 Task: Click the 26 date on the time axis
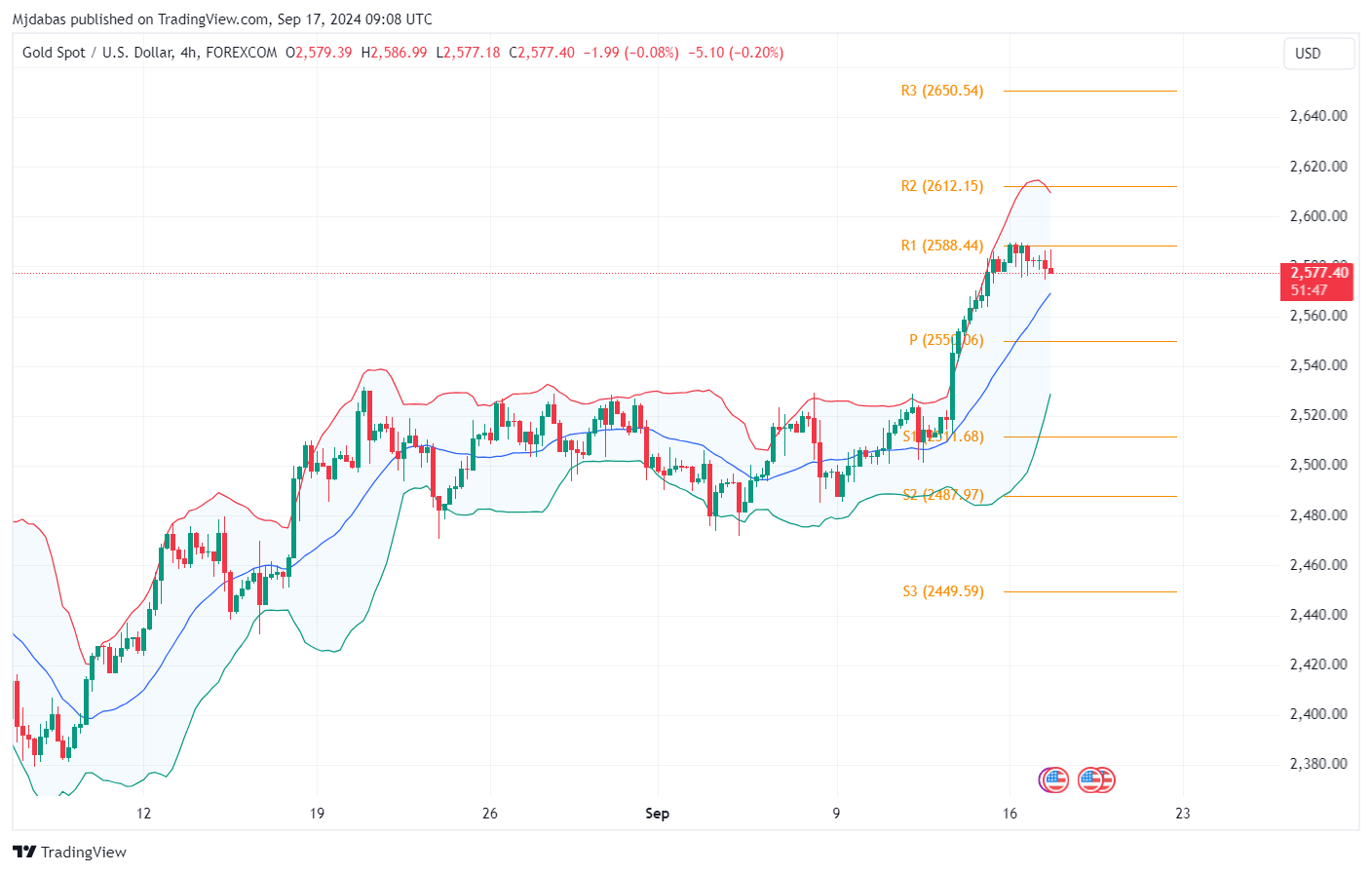489,814
